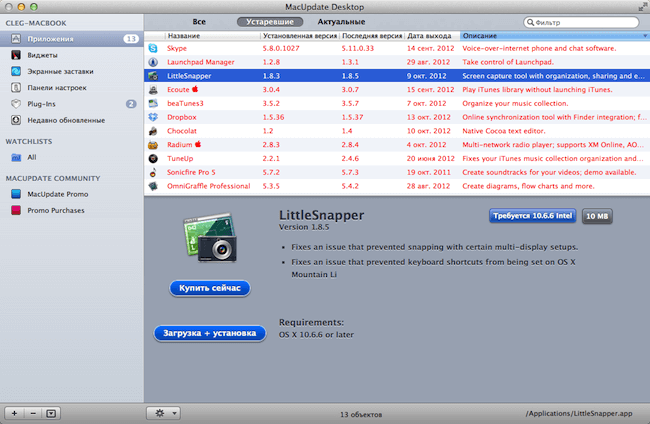Click the /Applications/LittleSnapper.app path
The image size is (650, 424).
[579, 413]
